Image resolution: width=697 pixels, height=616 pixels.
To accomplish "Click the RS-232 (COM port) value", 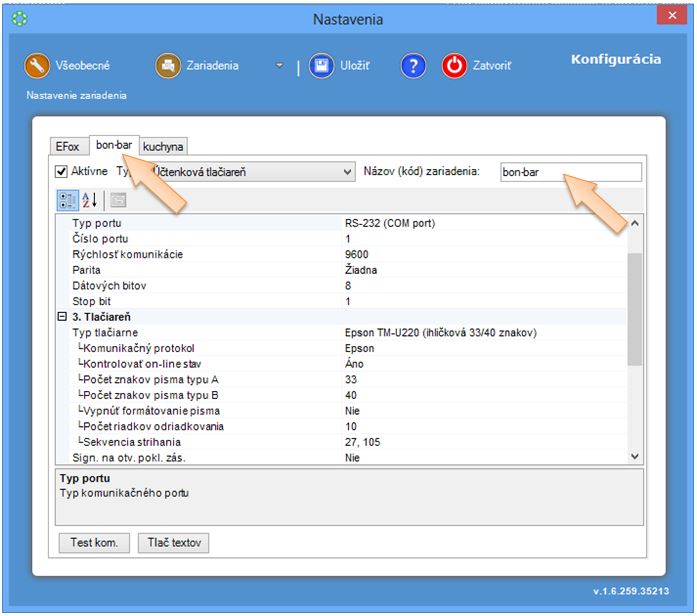I will (x=390, y=223).
